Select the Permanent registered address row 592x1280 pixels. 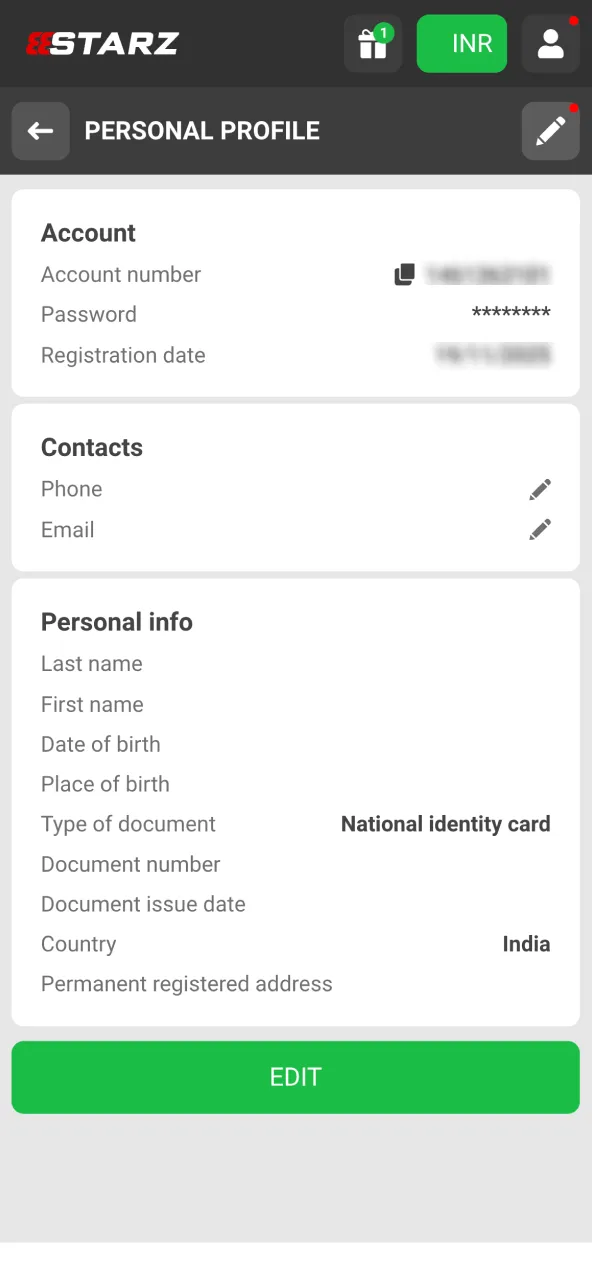pyautogui.click(x=186, y=983)
